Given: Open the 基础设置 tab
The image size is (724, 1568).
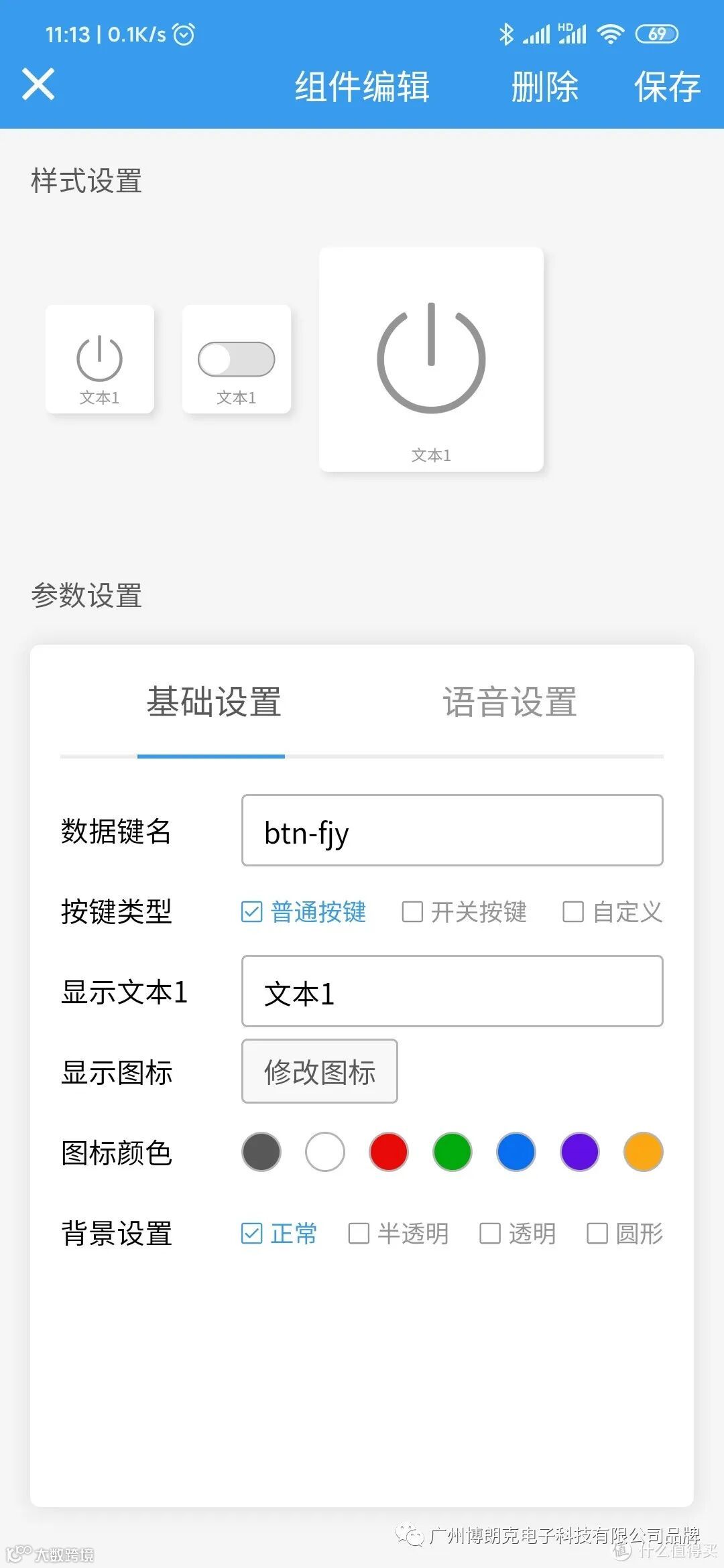Looking at the screenshot, I should point(214,702).
